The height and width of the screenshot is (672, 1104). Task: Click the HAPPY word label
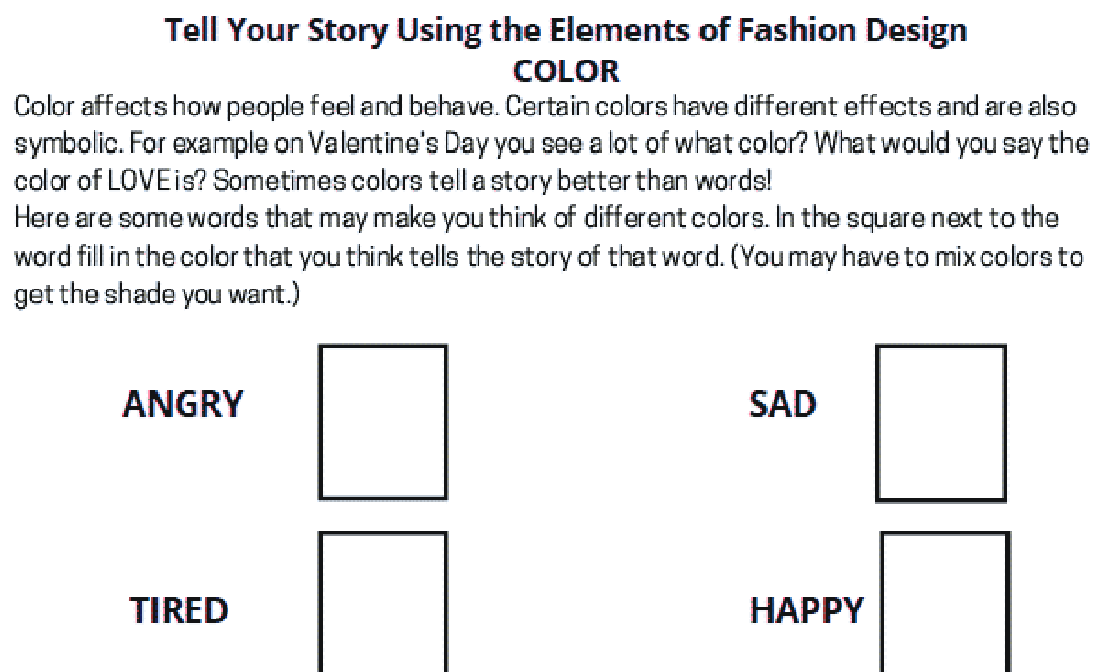pyautogui.click(x=806, y=610)
